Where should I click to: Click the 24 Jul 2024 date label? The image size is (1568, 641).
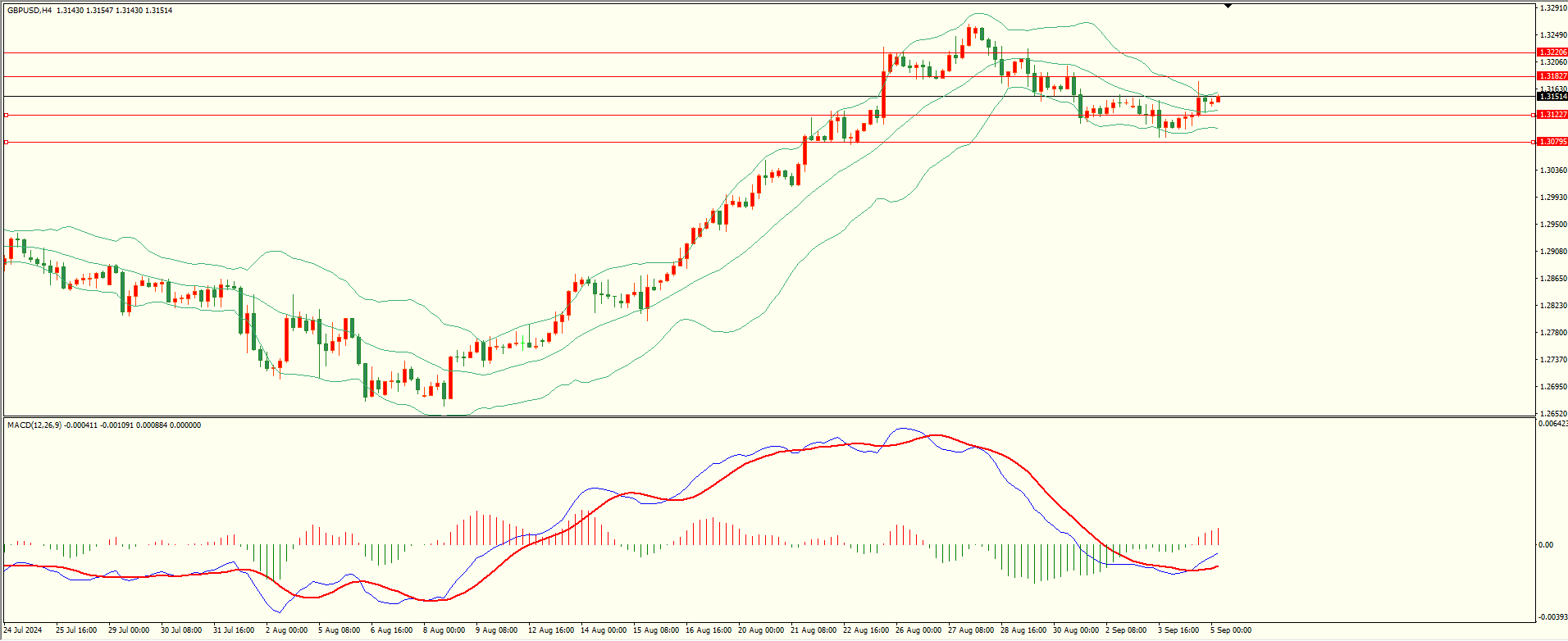pos(22,630)
